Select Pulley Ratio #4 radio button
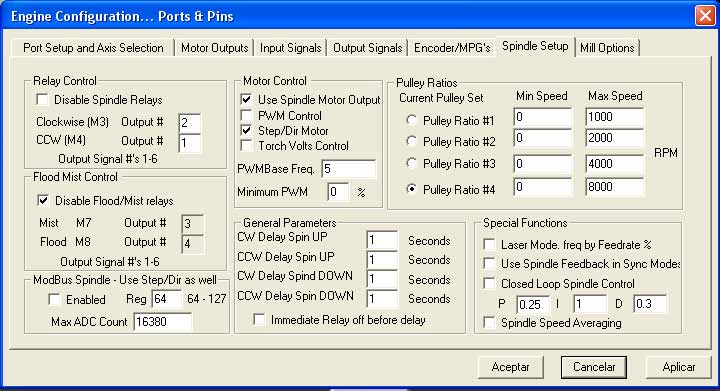 pos(411,189)
